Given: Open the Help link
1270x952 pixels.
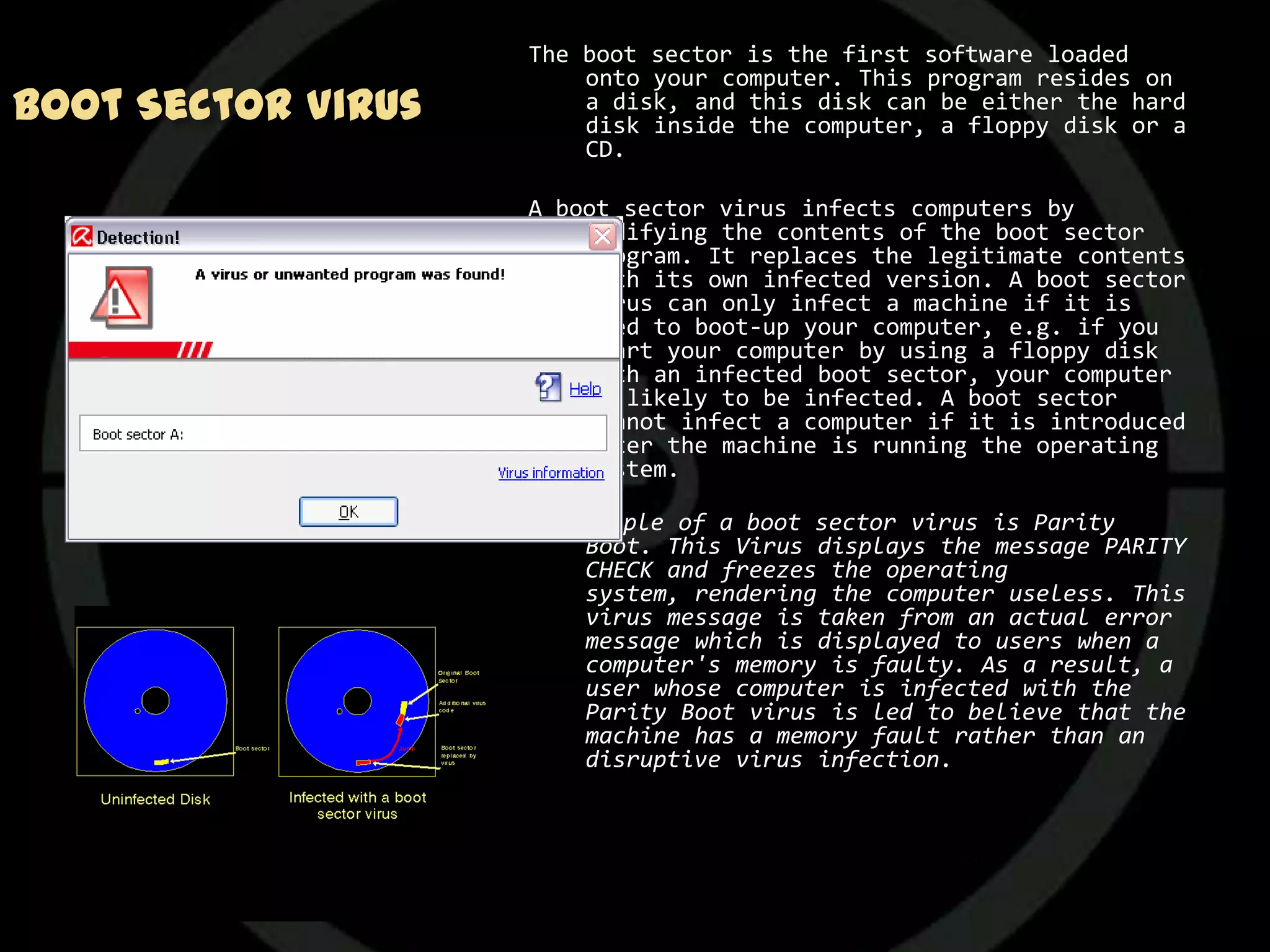Looking at the screenshot, I should pyautogui.click(x=585, y=389).
